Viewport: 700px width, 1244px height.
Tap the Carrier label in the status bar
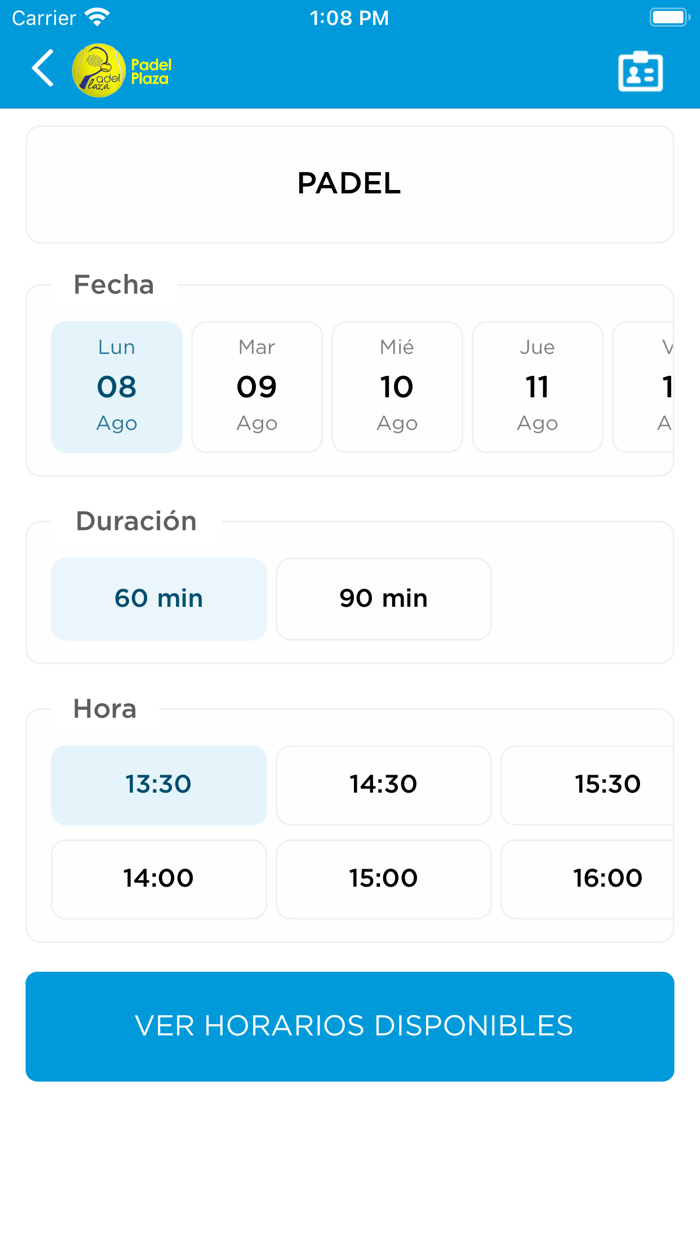coord(37,16)
